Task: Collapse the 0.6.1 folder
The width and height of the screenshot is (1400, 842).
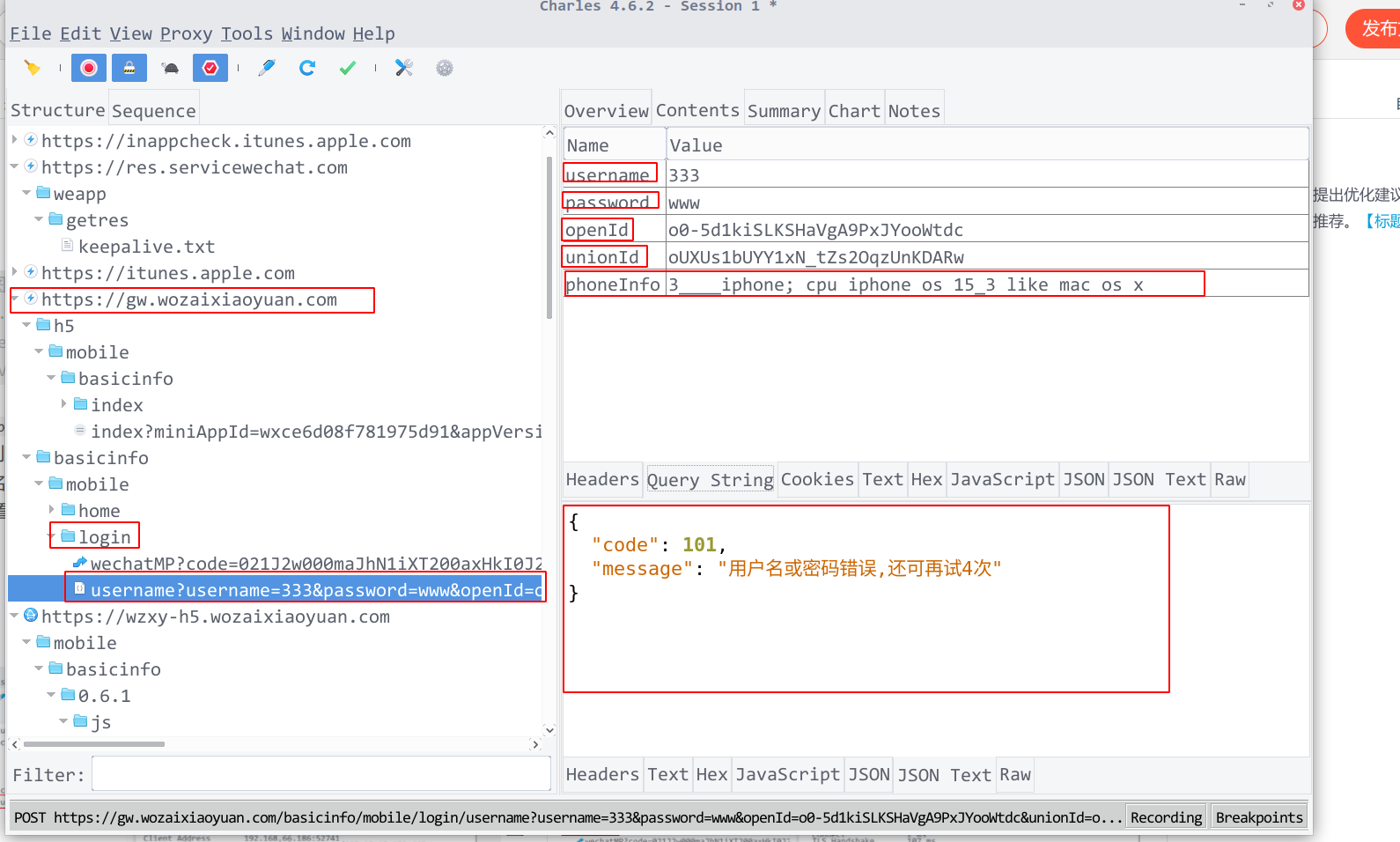Action: point(52,695)
